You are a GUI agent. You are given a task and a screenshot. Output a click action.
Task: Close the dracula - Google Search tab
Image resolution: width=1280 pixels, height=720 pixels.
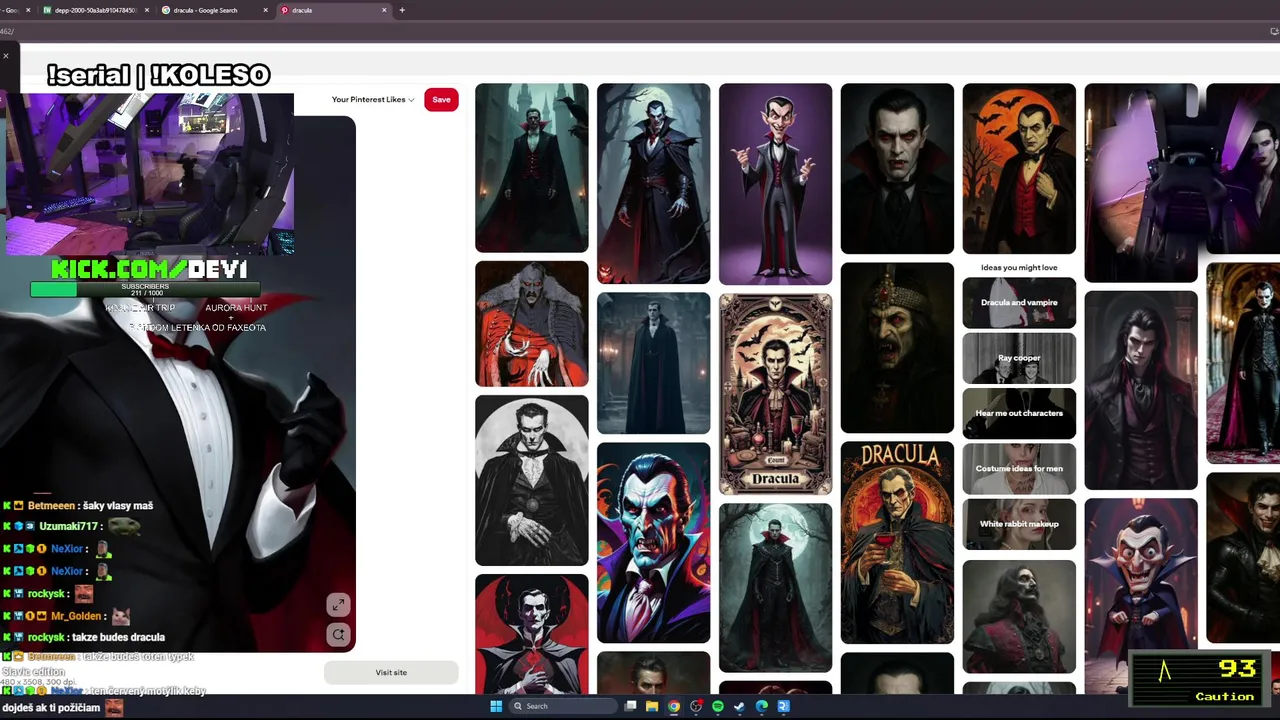[265, 10]
